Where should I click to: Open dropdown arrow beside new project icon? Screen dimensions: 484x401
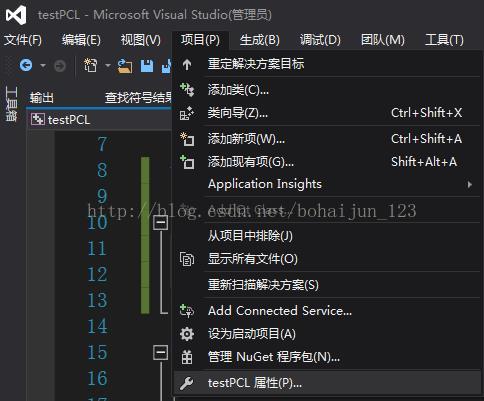click(x=108, y=65)
